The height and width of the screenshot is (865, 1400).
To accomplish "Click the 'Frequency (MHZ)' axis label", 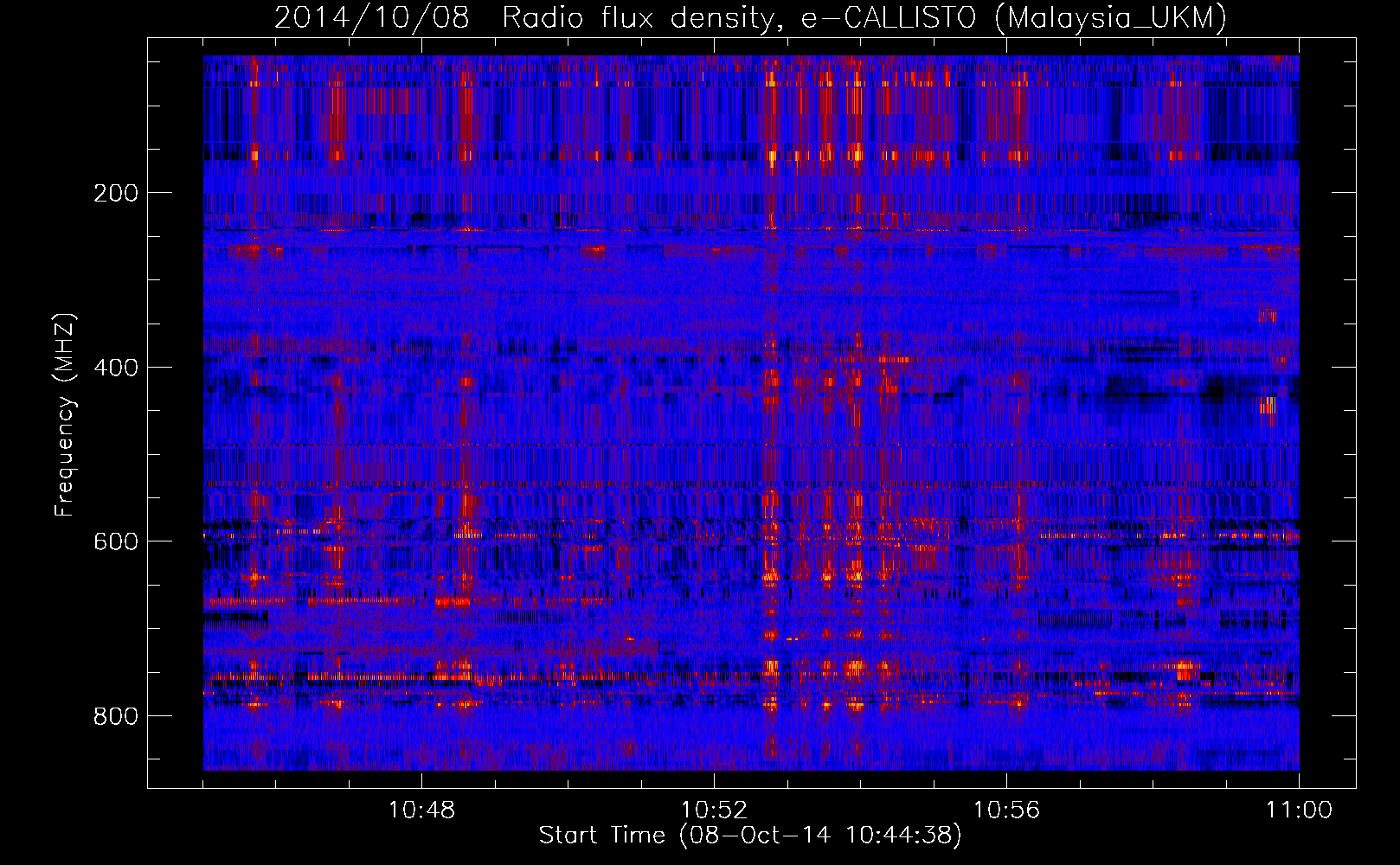I will click(x=65, y=415).
